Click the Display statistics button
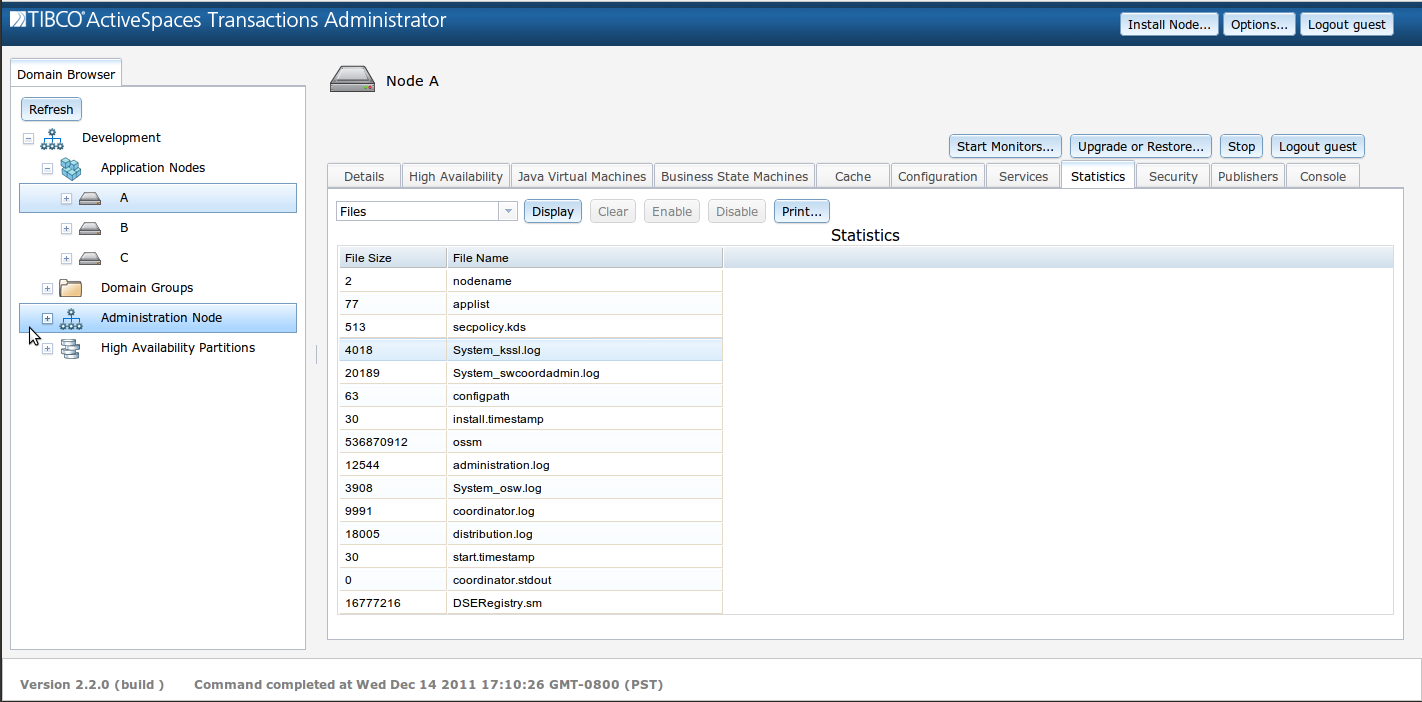Screen dimensions: 1422x702 coord(553,211)
